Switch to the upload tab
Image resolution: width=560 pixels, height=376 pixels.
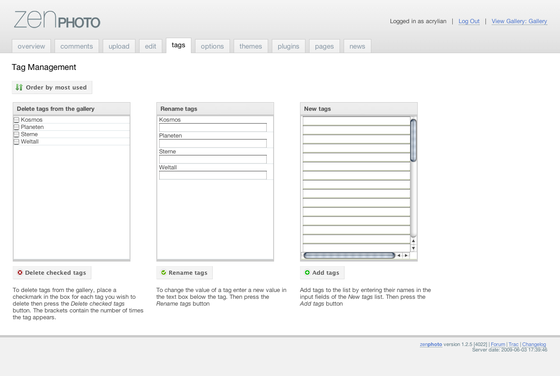[x=119, y=46]
